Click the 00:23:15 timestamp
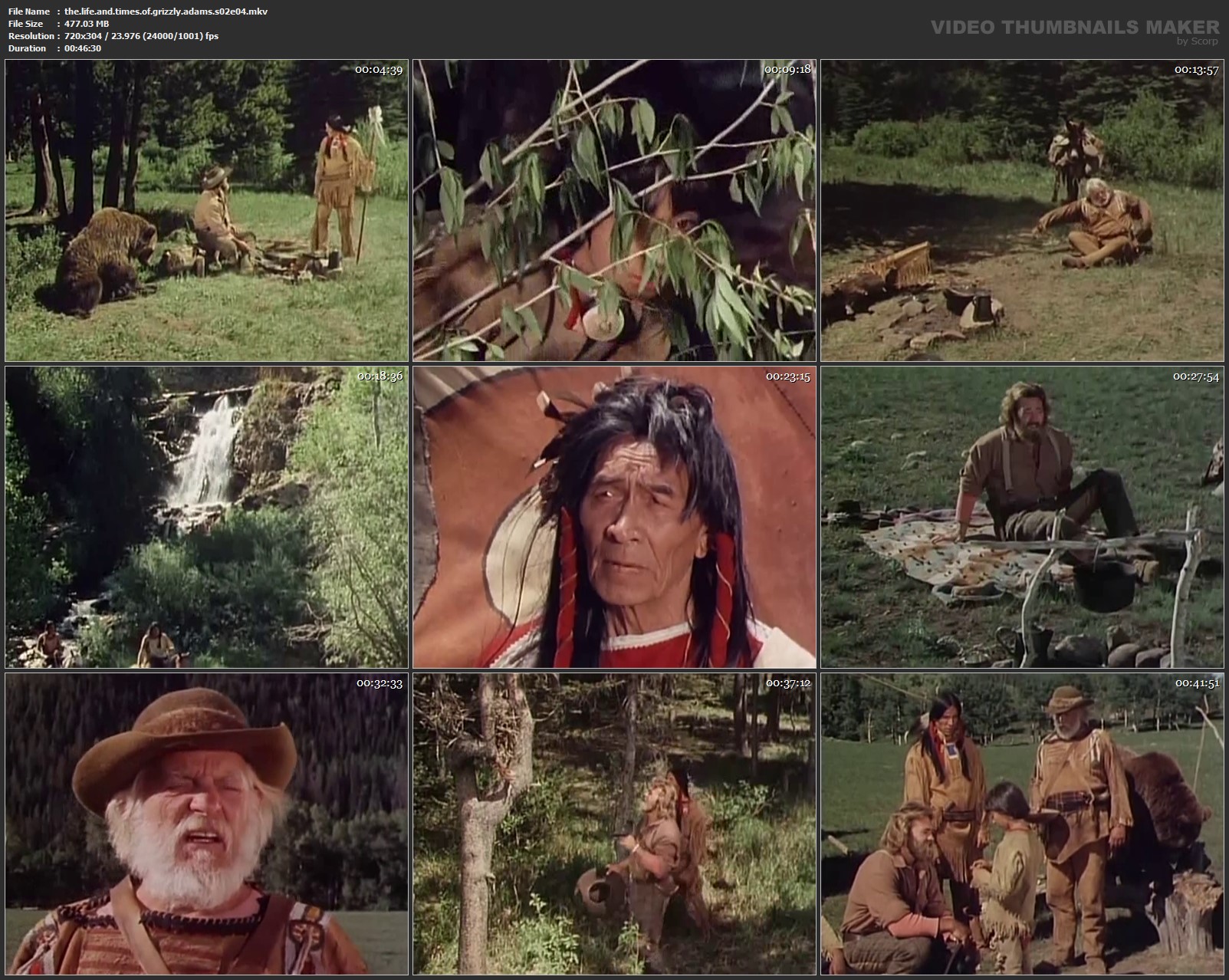The height and width of the screenshot is (980, 1229). coord(788,377)
